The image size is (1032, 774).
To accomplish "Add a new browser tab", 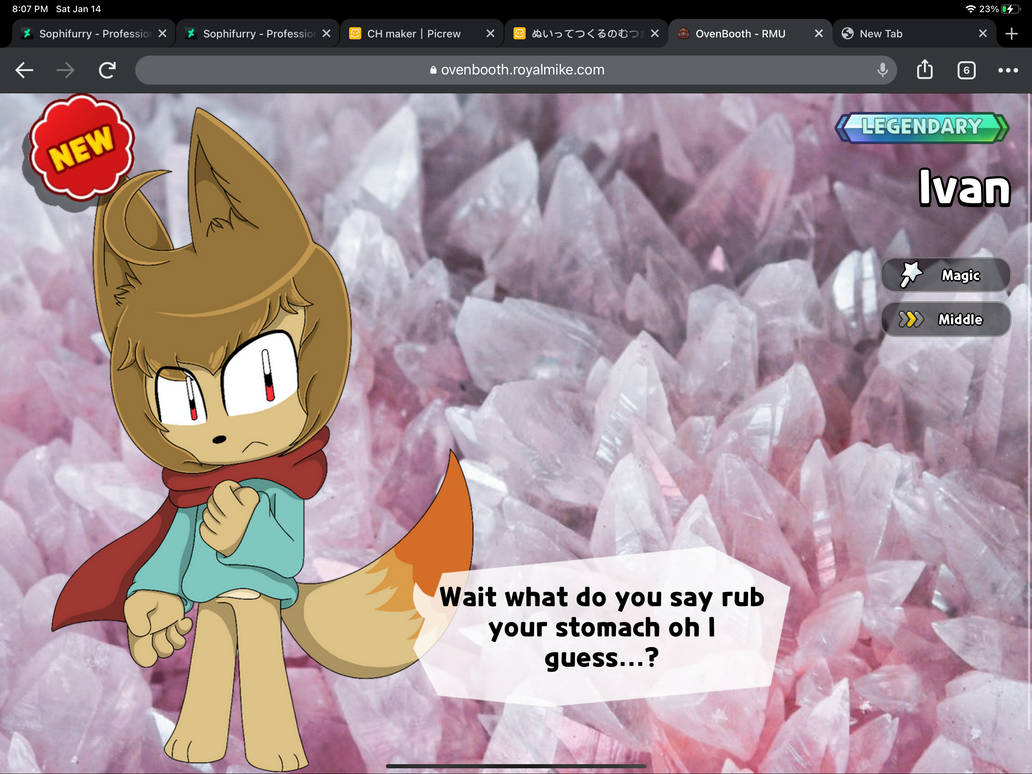I will (x=1012, y=34).
